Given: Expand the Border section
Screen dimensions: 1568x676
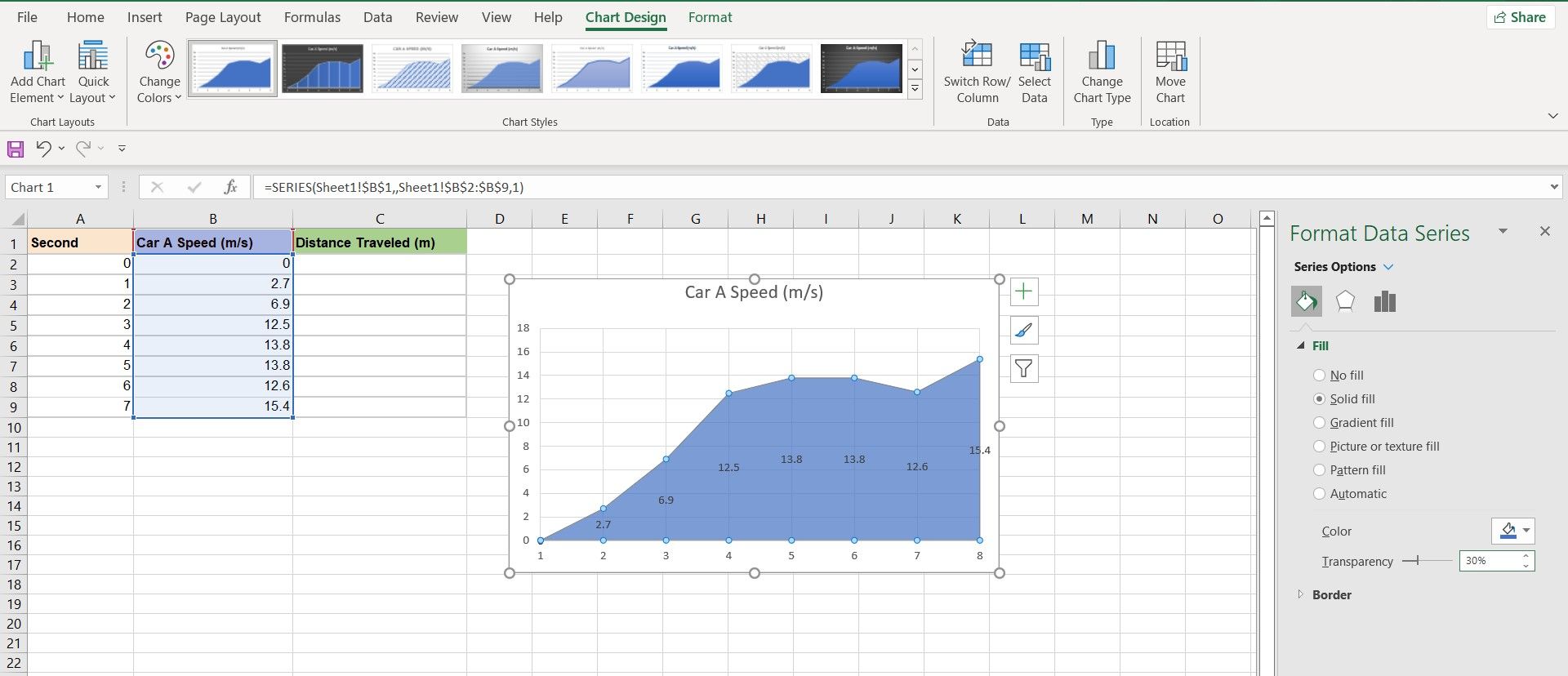Looking at the screenshot, I should coord(1301,594).
